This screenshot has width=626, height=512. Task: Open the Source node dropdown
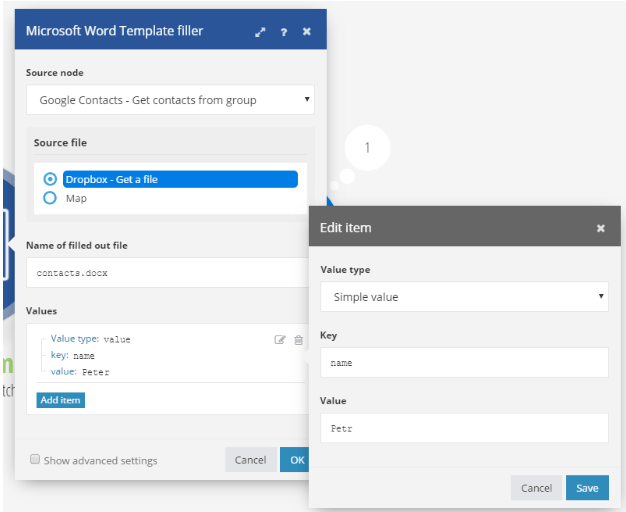click(x=170, y=100)
